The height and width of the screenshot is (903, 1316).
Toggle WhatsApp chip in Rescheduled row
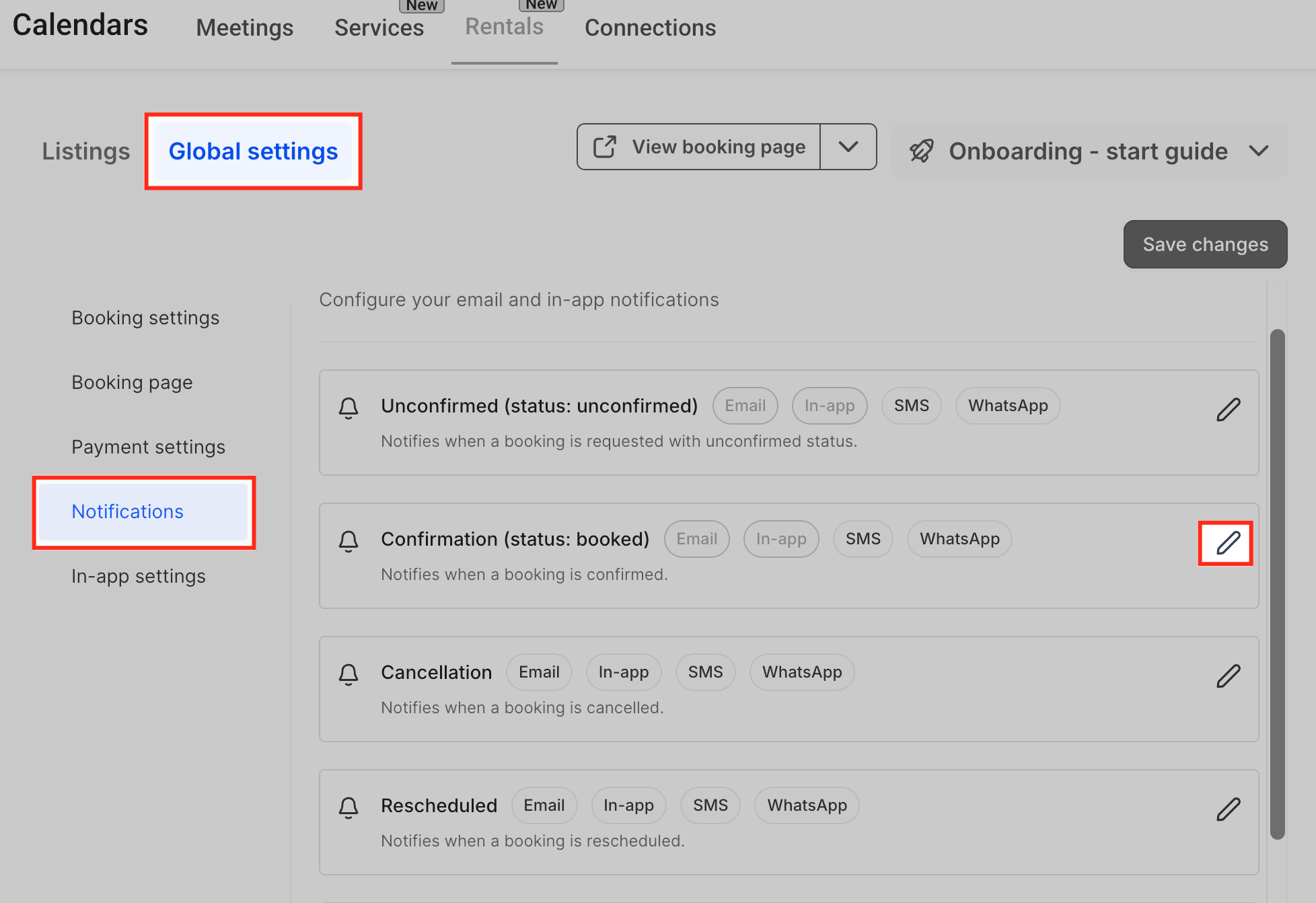click(x=807, y=805)
